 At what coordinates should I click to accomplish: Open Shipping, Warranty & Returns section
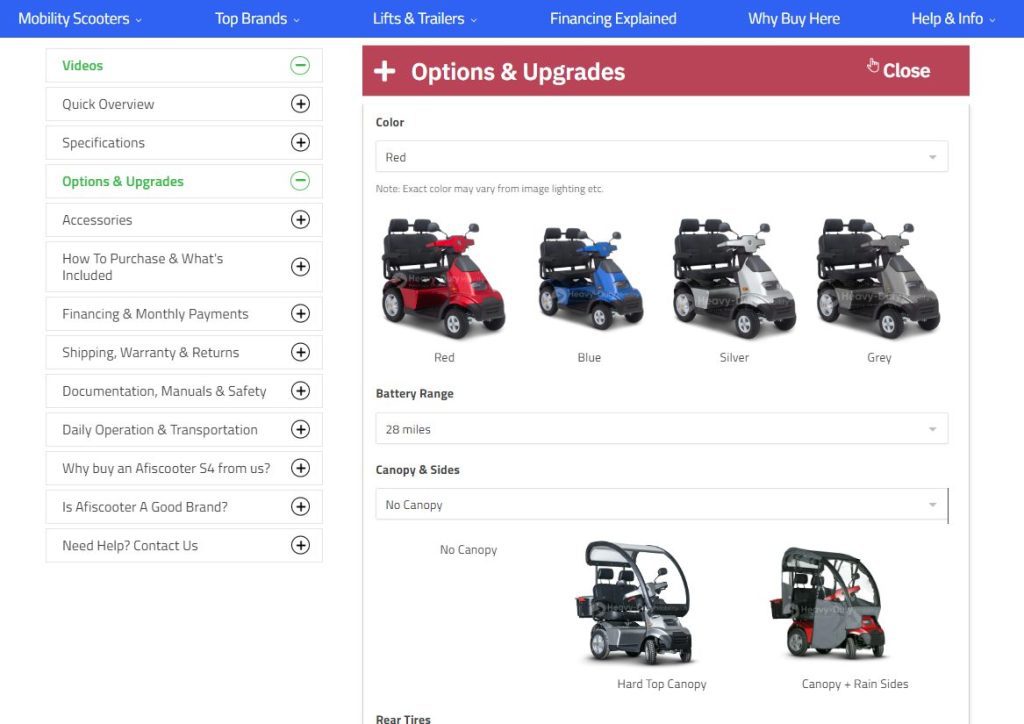point(184,352)
